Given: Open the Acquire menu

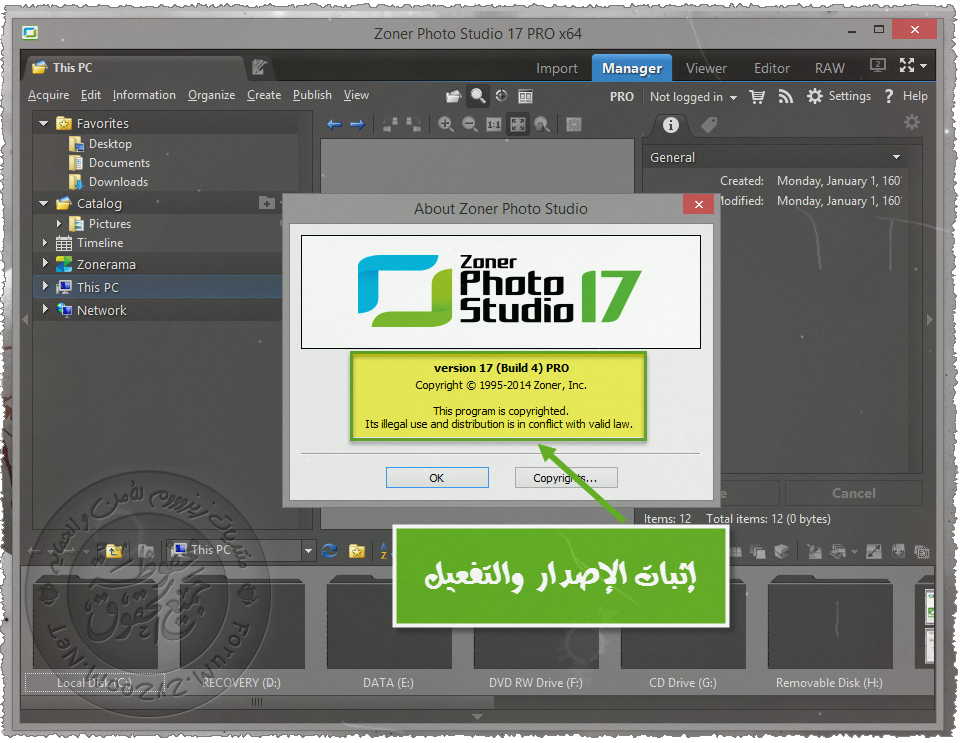Looking at the screenshot, I should click(48, 95).
